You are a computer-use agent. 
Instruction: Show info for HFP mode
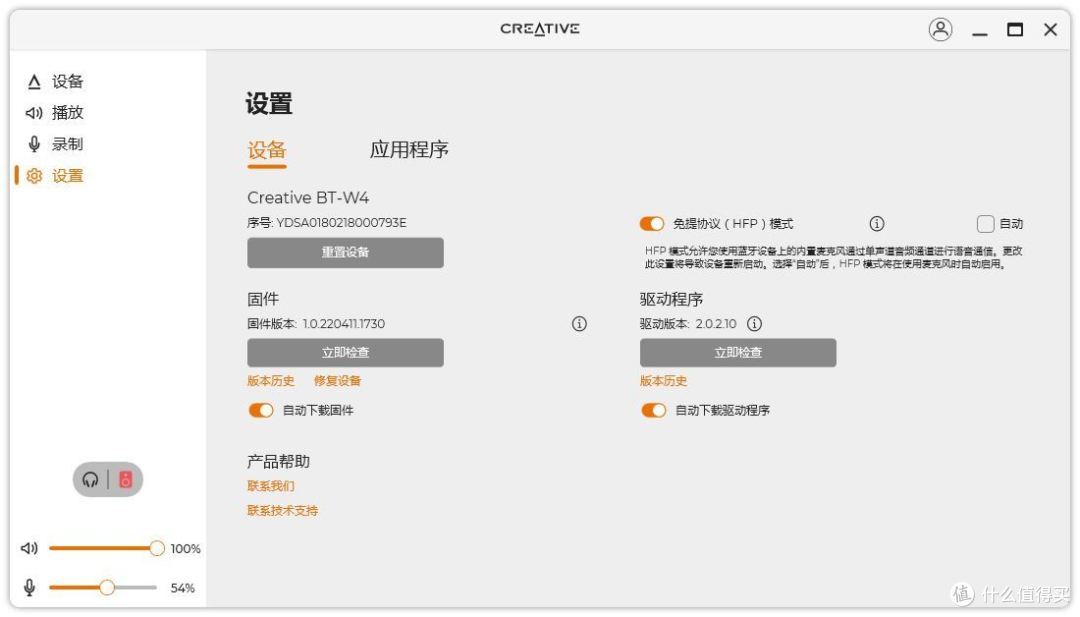876,224
